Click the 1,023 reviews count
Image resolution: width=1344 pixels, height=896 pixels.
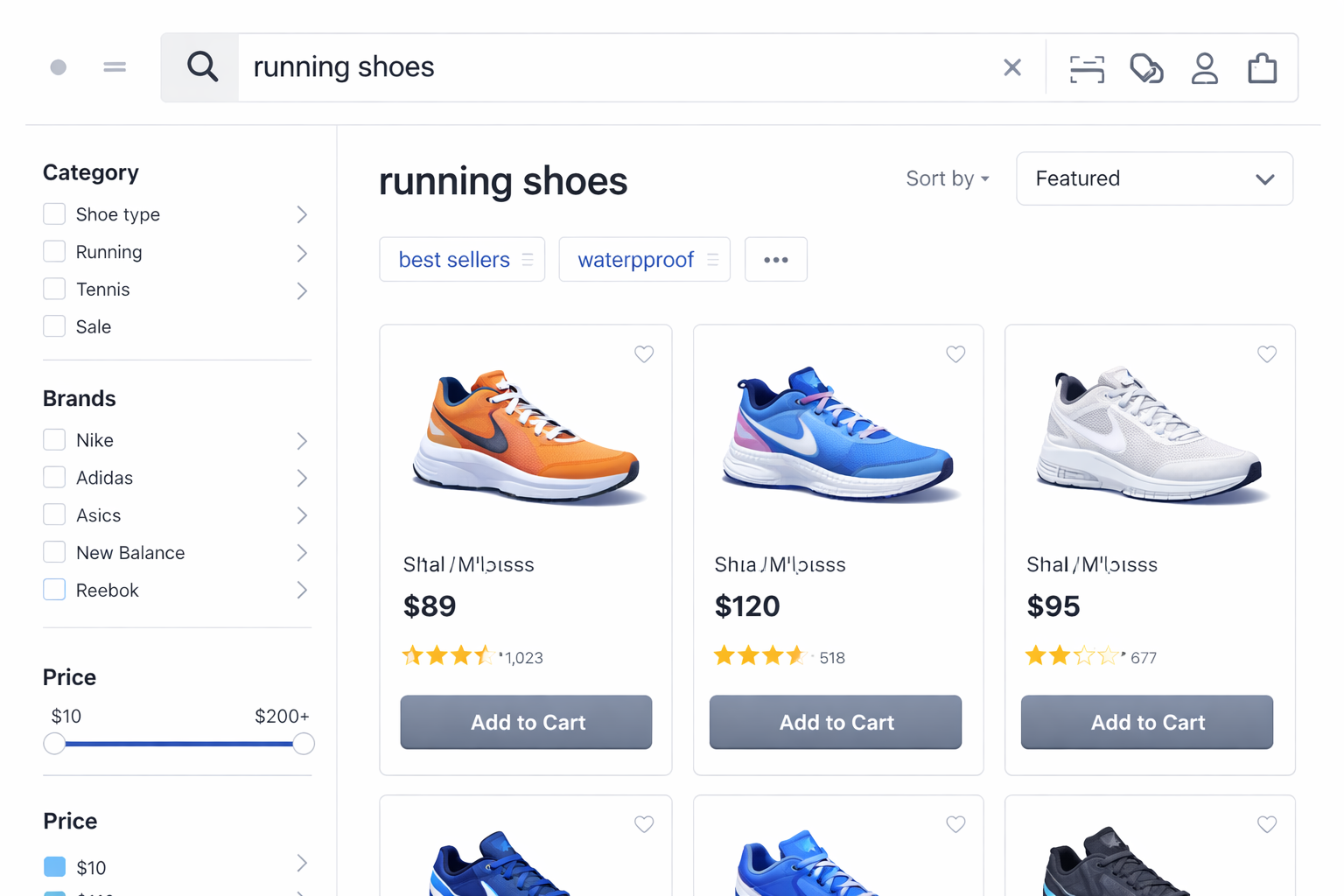pos(524,658)
